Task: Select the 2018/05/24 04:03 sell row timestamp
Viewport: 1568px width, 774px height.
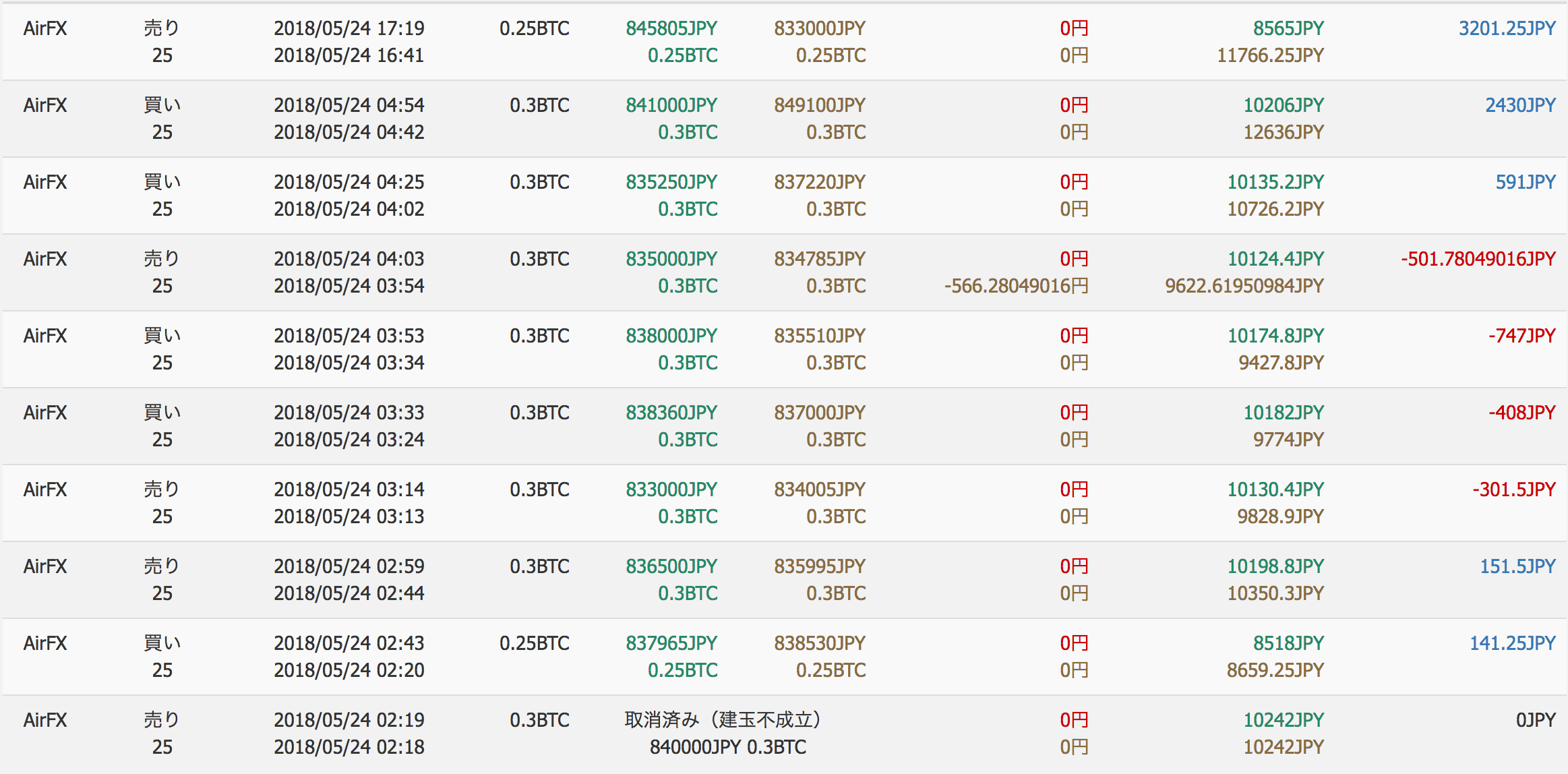Action: pos(349,259)
